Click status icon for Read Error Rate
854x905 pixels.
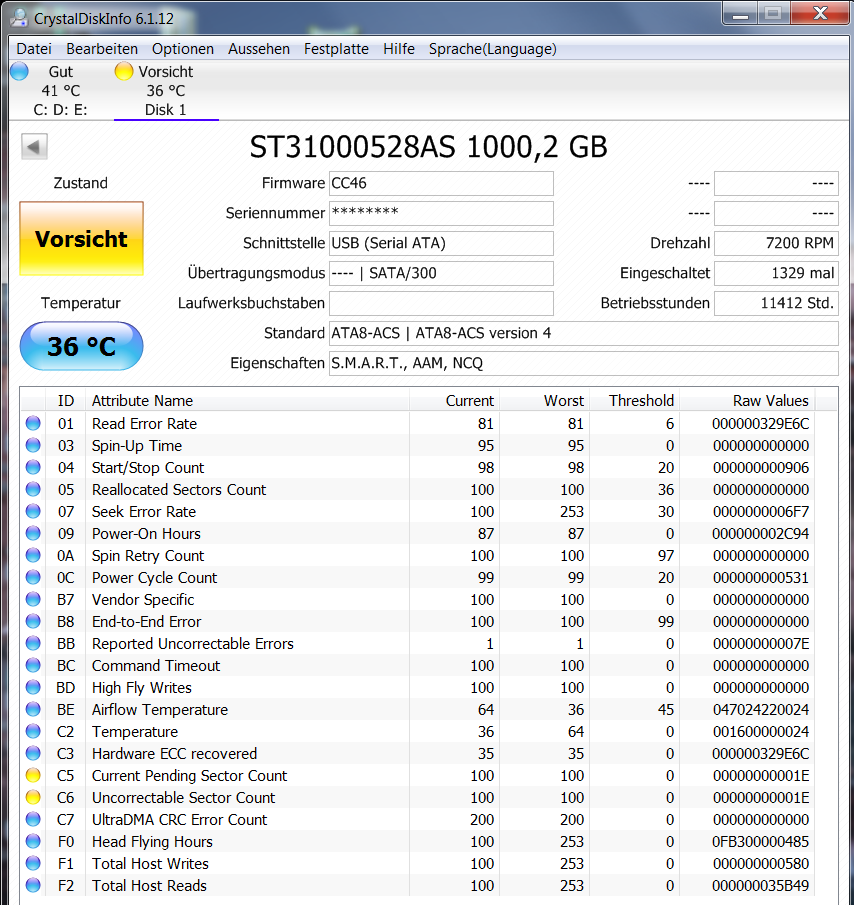(x=33, y=423)
